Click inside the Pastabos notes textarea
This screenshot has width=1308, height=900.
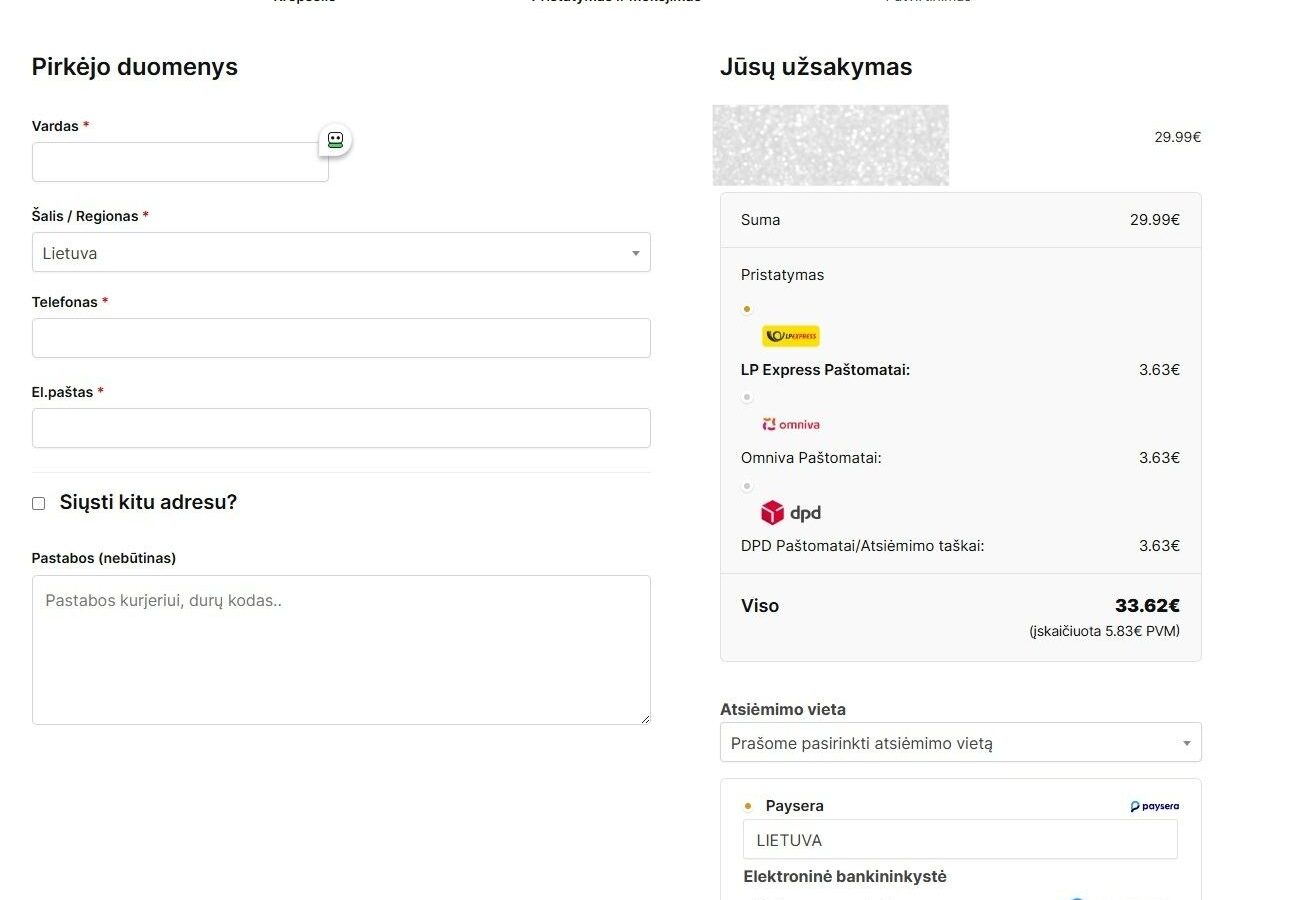pos(340,650)
